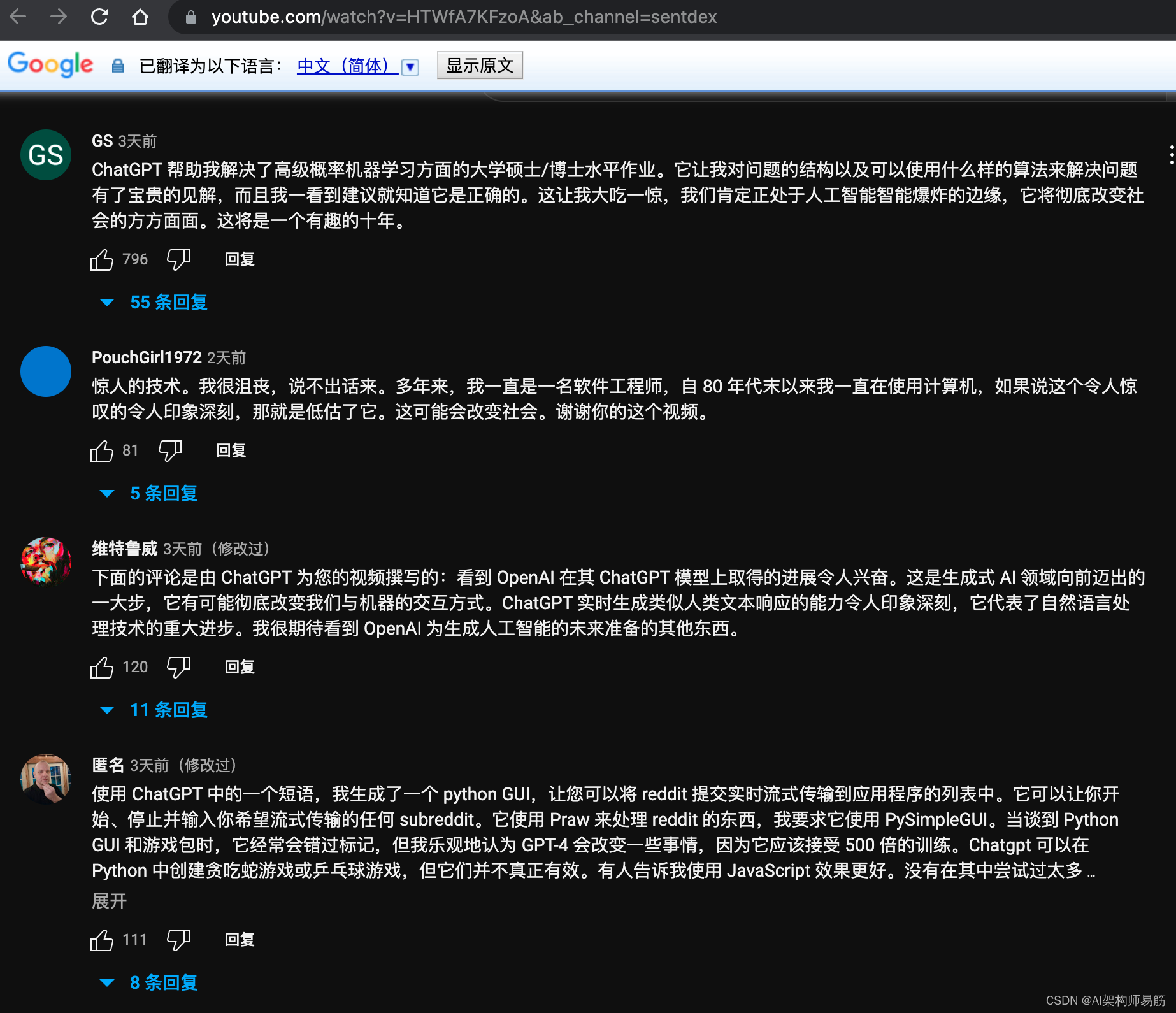Like the 匿名 comment with 111 likes
The width and height of the screenshot is (1176, 1013).
point(101,939)
